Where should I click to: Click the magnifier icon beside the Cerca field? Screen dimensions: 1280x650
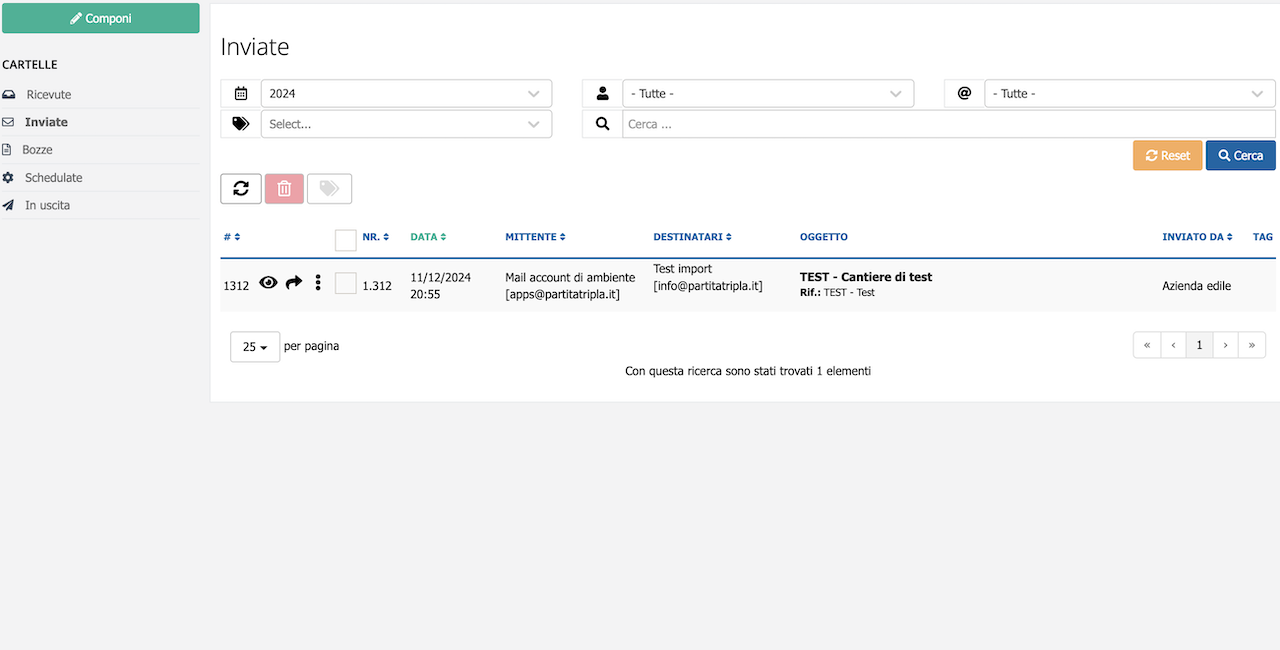tap(602, 124)
